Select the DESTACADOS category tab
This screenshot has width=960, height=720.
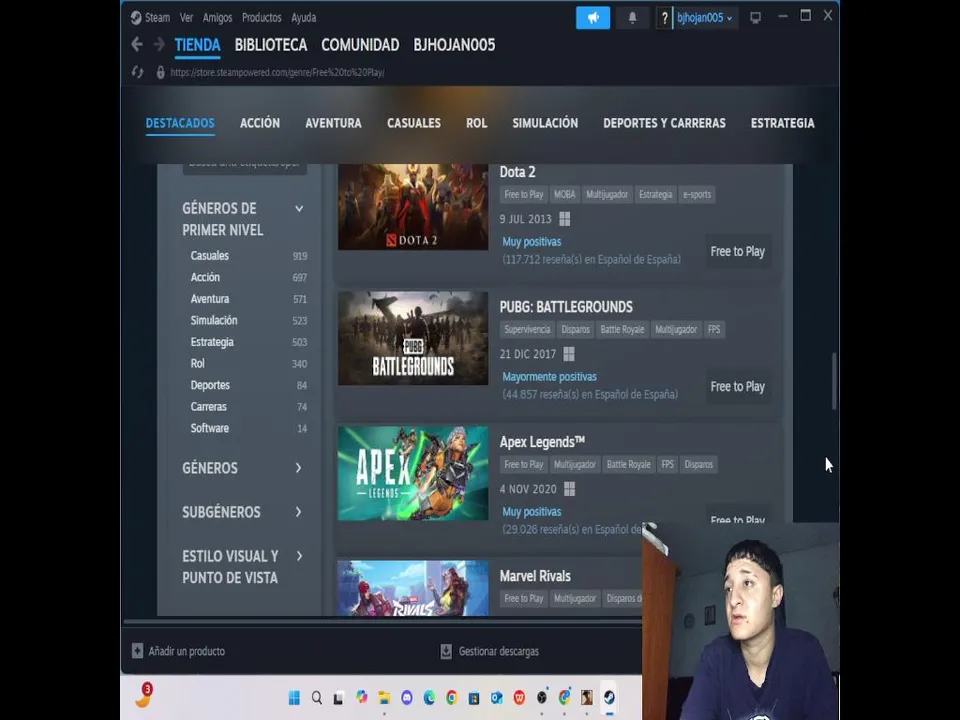point(180,123)
